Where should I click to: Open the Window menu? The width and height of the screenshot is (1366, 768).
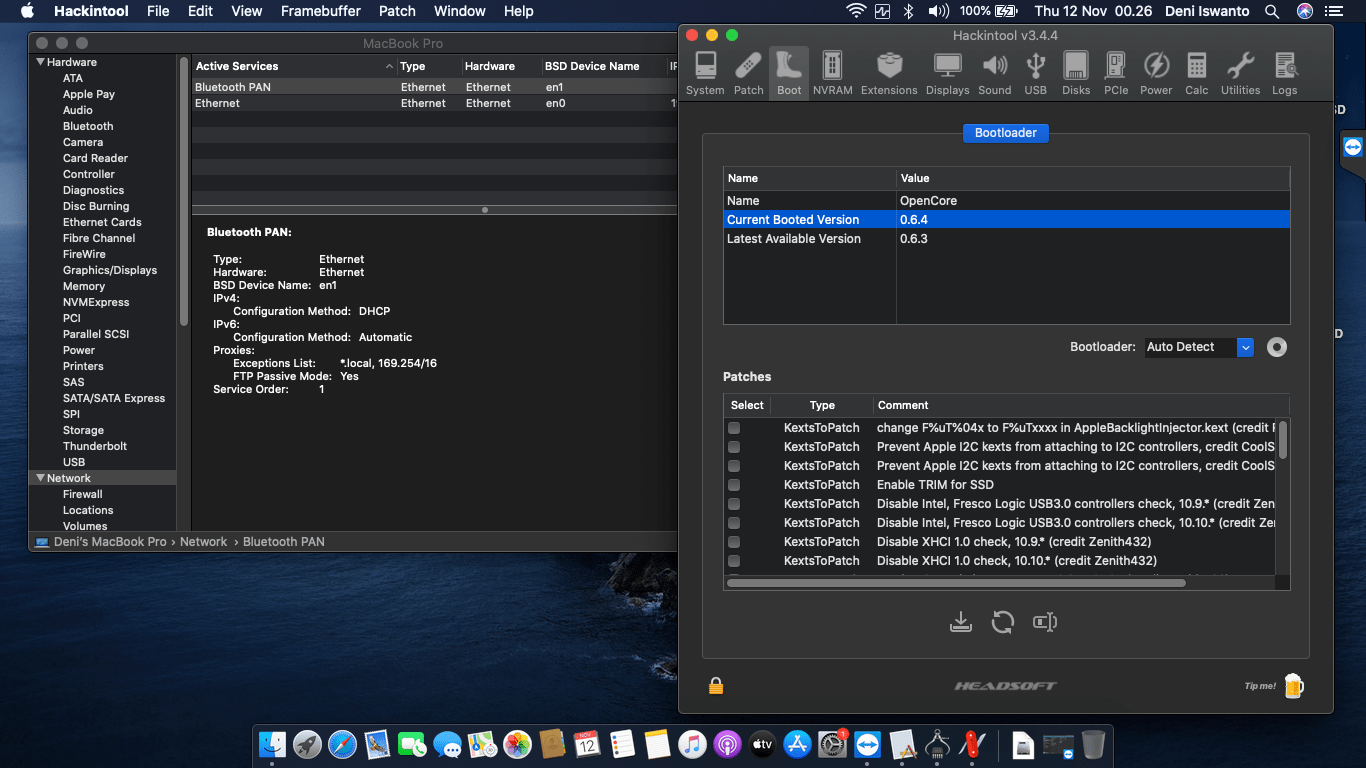click(460, 11)
